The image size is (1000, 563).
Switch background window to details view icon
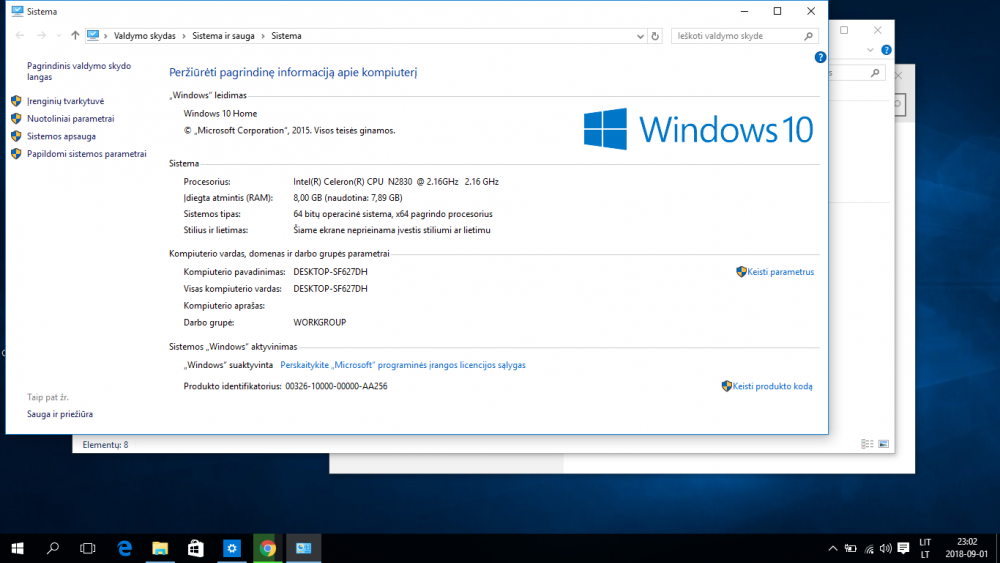click(867, 444)
